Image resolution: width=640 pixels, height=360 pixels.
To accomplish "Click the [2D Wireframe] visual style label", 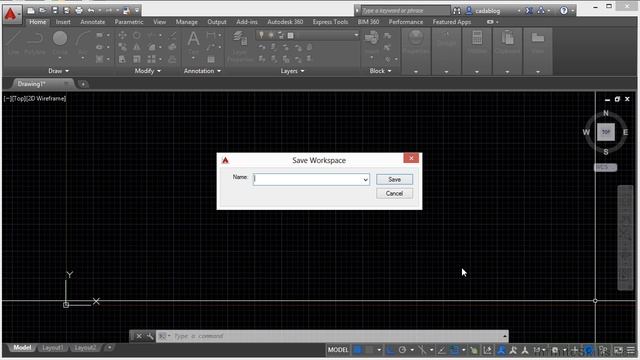I will (46, 98).
